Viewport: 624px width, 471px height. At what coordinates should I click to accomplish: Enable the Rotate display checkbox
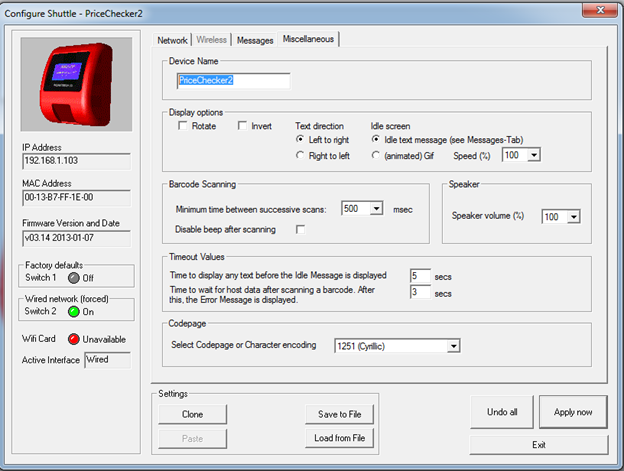click(x=183, y=126)
